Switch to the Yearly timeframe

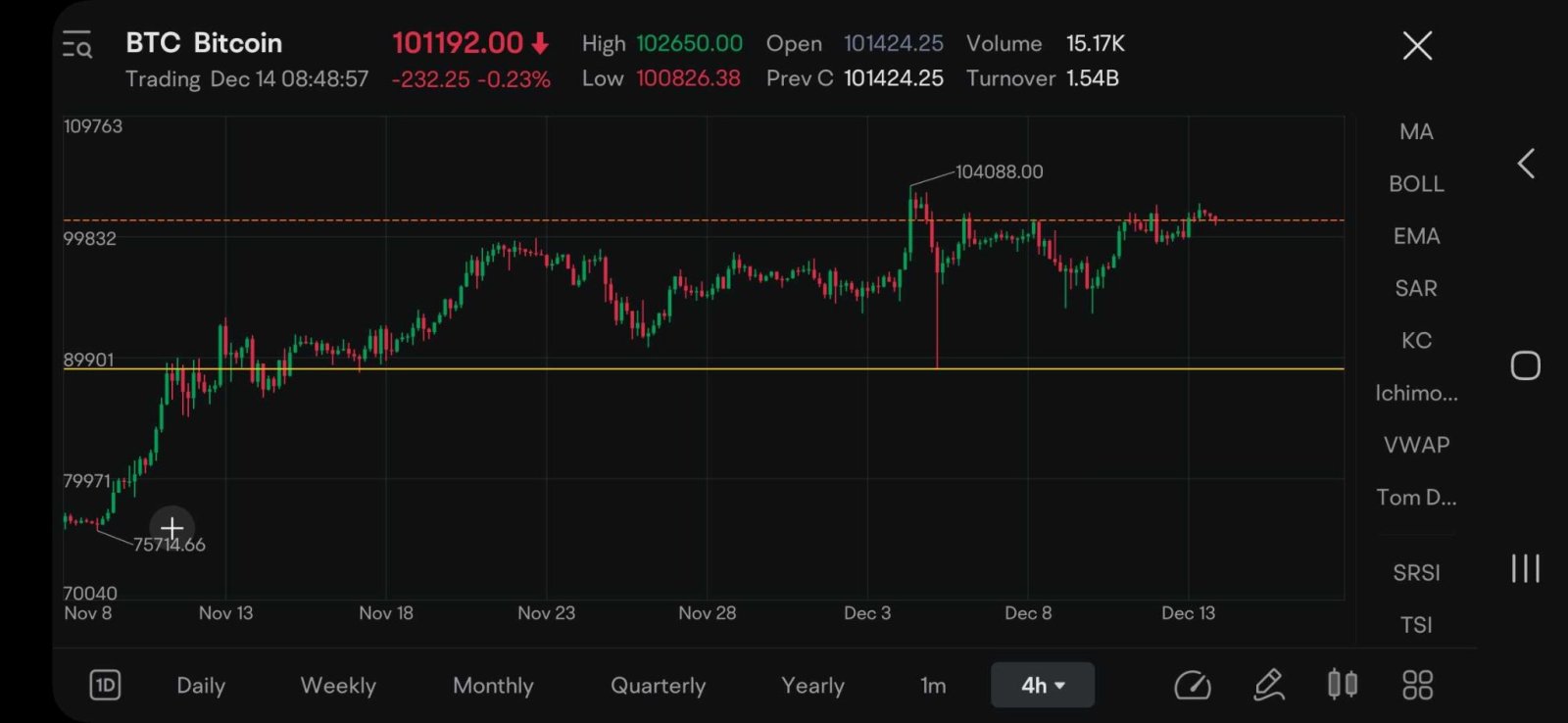812,686
